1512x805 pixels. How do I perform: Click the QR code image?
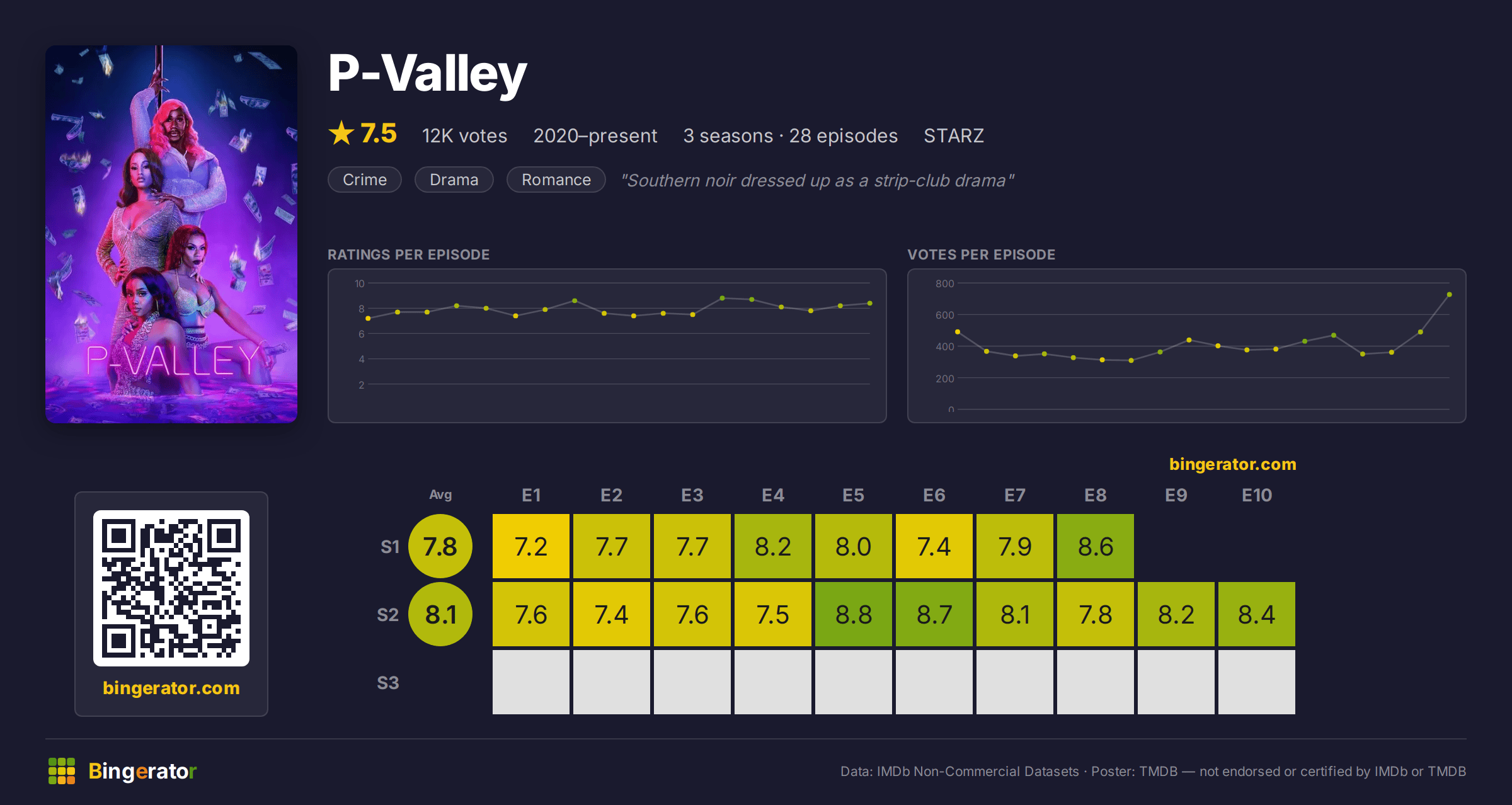pos(171,588)
